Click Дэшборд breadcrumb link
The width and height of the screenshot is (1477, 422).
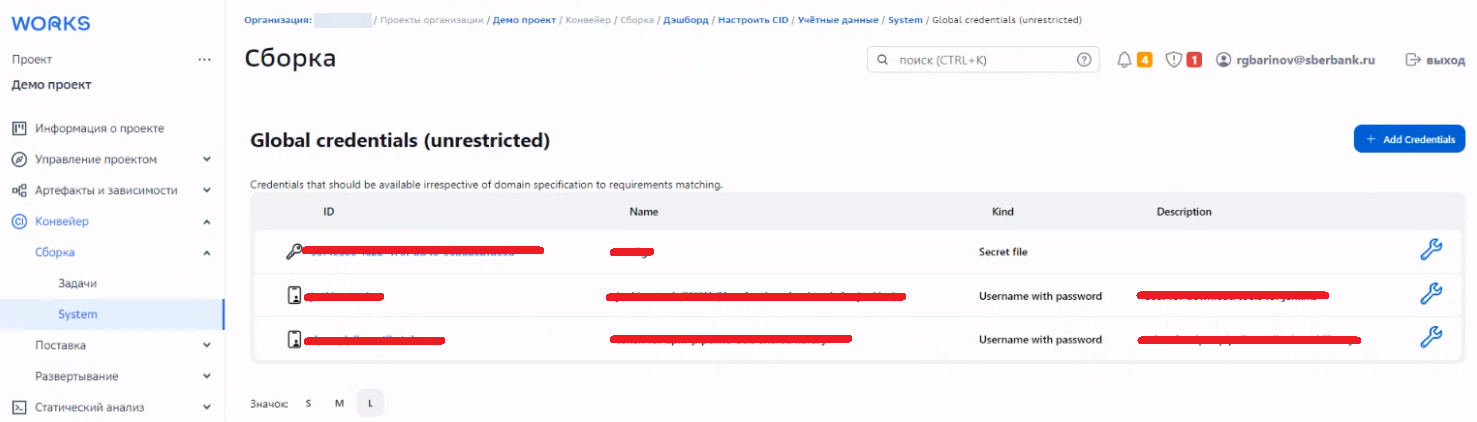point(686,20)
